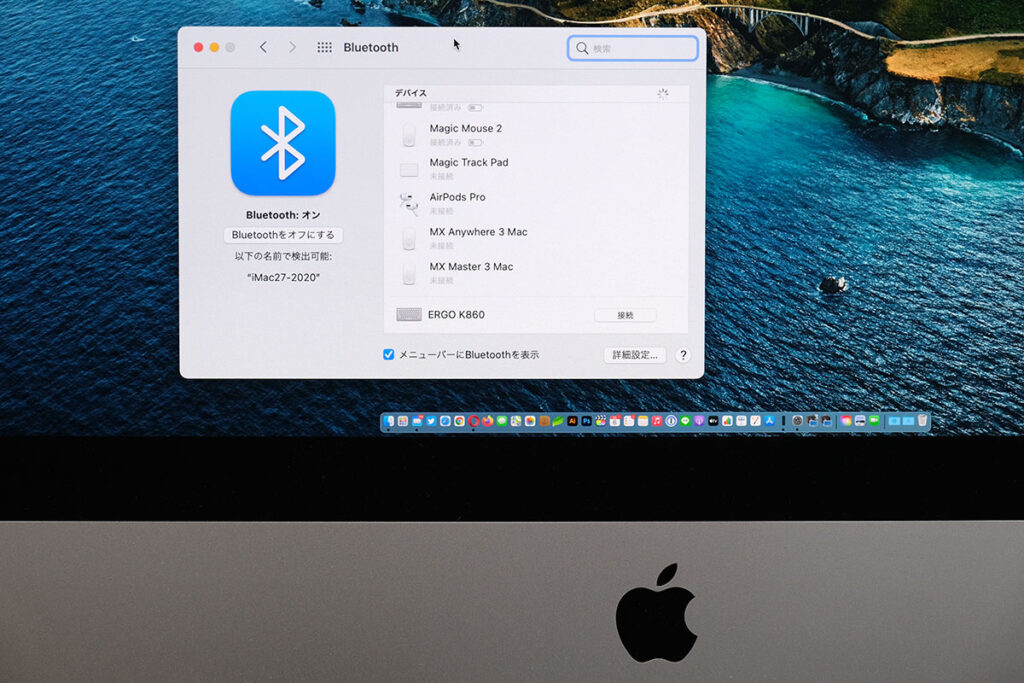Open Mail in the Dock
Image resolution: width=1024 pixels, height=683 pixels.
coord(417,421)
